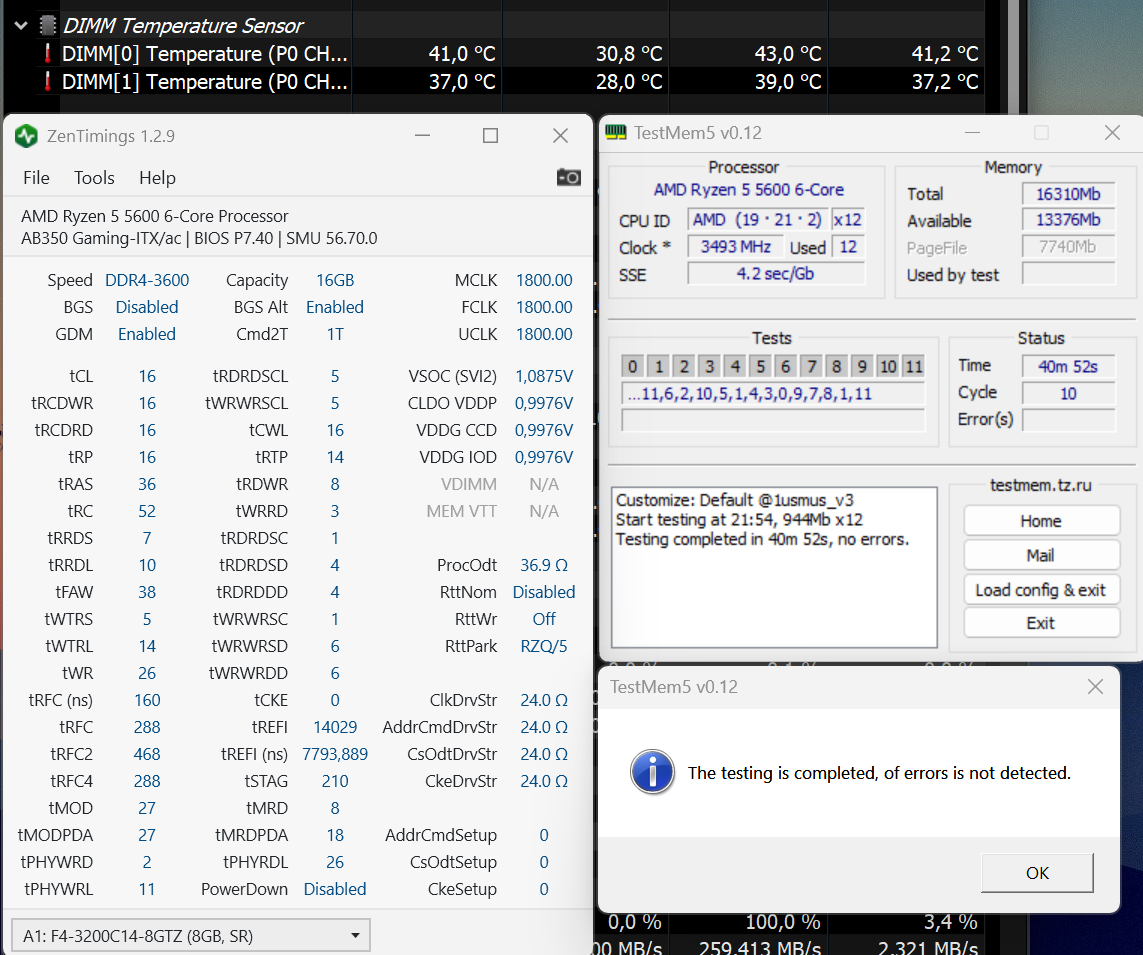Click the tCL value 16
Viewport: 1143px width, 955px height.
pyautogui.click(x=147, y=376)
